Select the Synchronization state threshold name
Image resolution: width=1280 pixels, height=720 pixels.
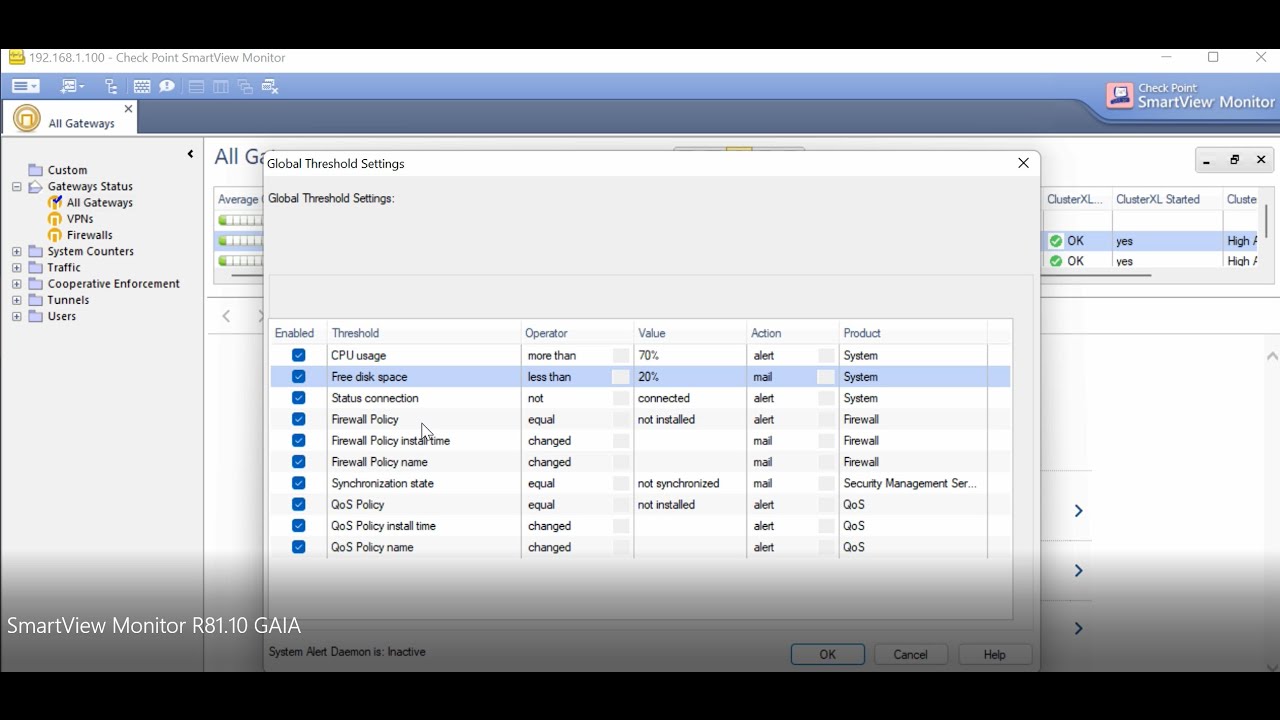tap(382, 483)
